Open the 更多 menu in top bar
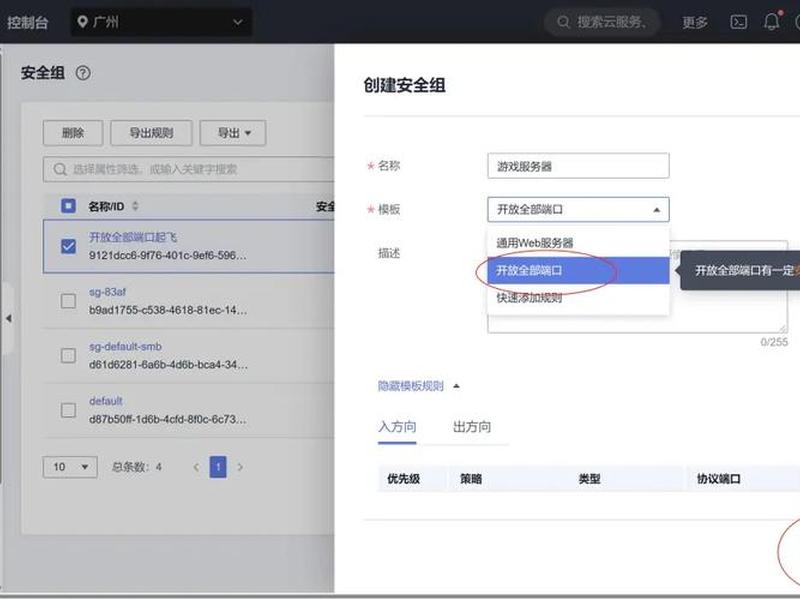Viewport: 800px width, 600px height. [x=695, y=22]
